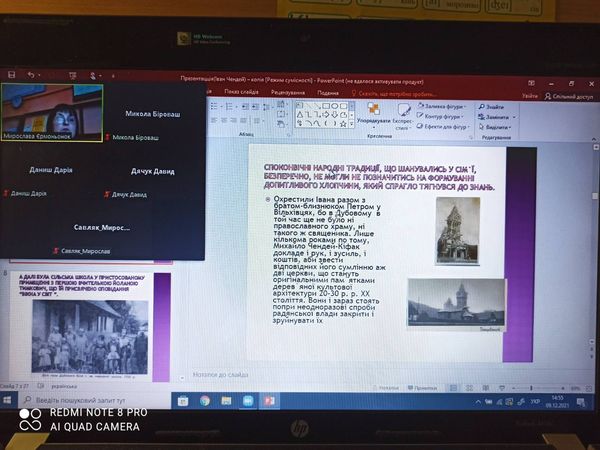This screenshot has height=450, width=600.
Task: Click the align text icon
Action: tap(282, 114)
